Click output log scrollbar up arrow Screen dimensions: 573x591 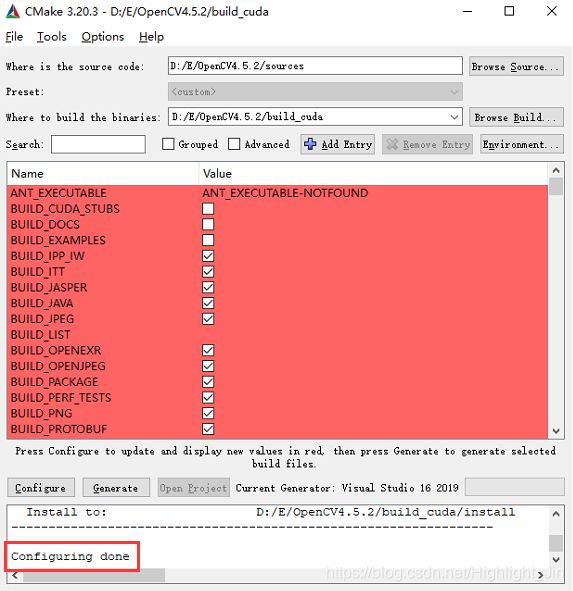[556, 513]
